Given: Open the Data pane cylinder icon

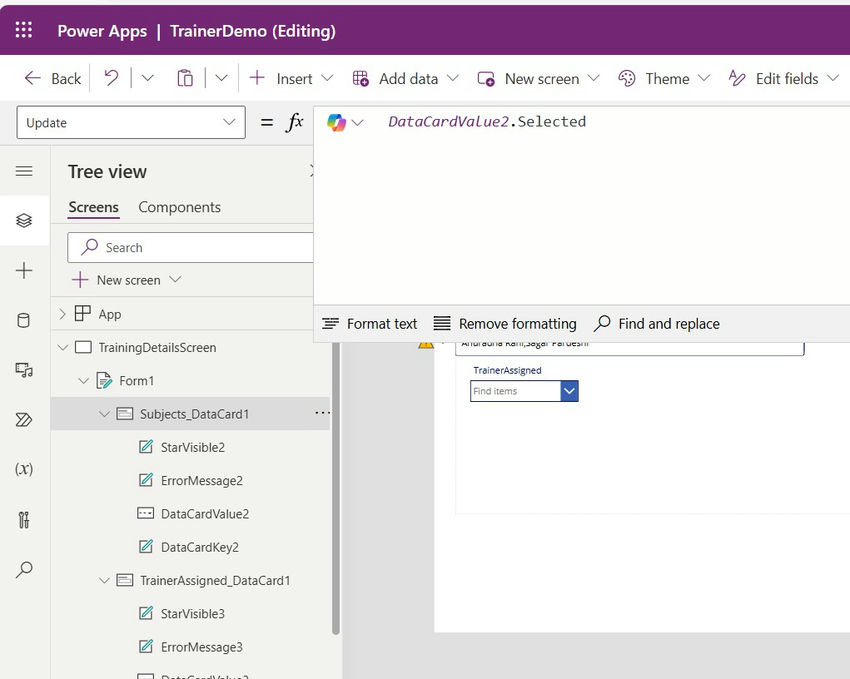Looking at the screenshot, I should [x=24, y=321].
